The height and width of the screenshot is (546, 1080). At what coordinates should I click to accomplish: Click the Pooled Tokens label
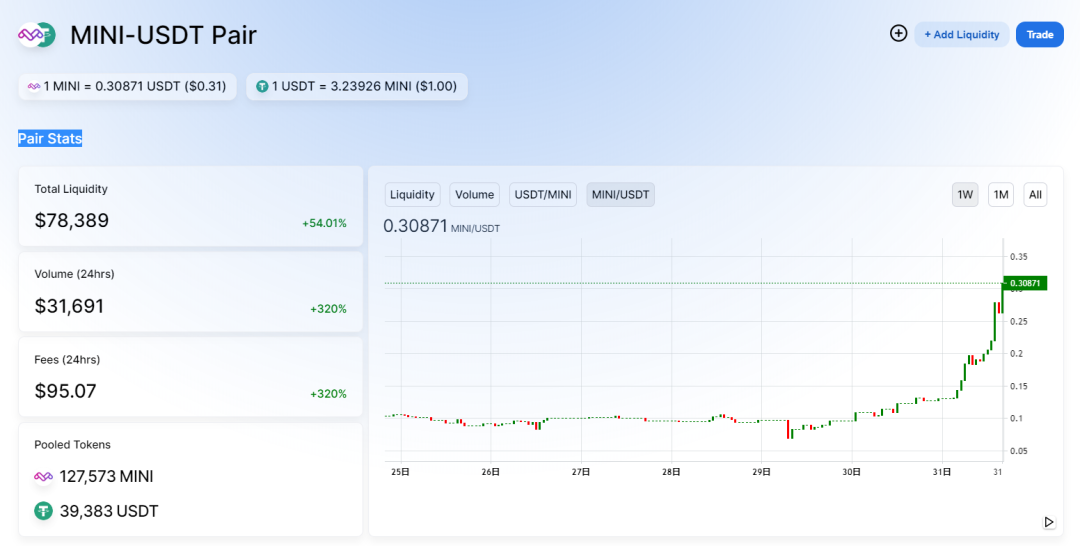[x=72, y=445]
